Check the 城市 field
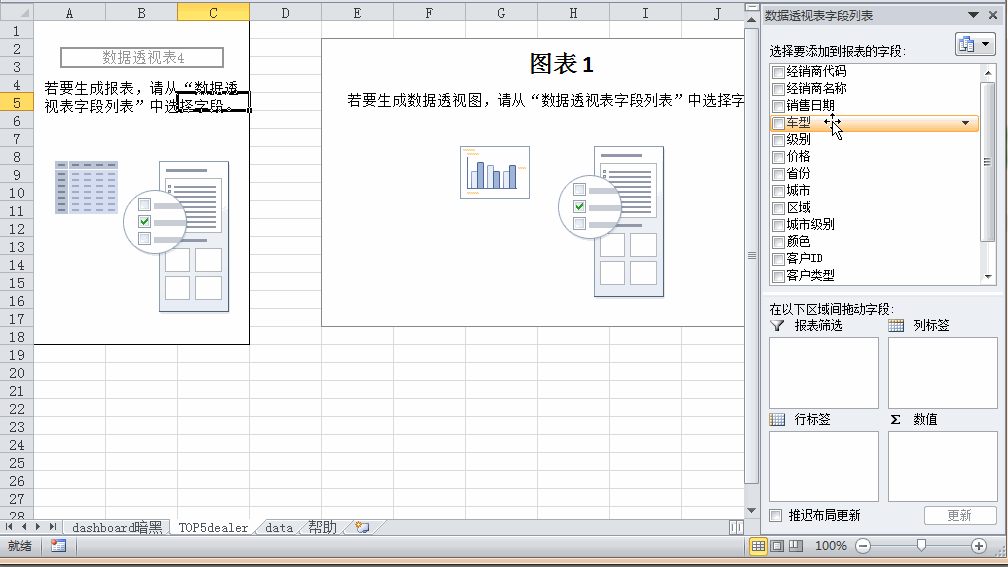Screen dimensions: 1008x567 pyautogui.click(x=778, y=191)
